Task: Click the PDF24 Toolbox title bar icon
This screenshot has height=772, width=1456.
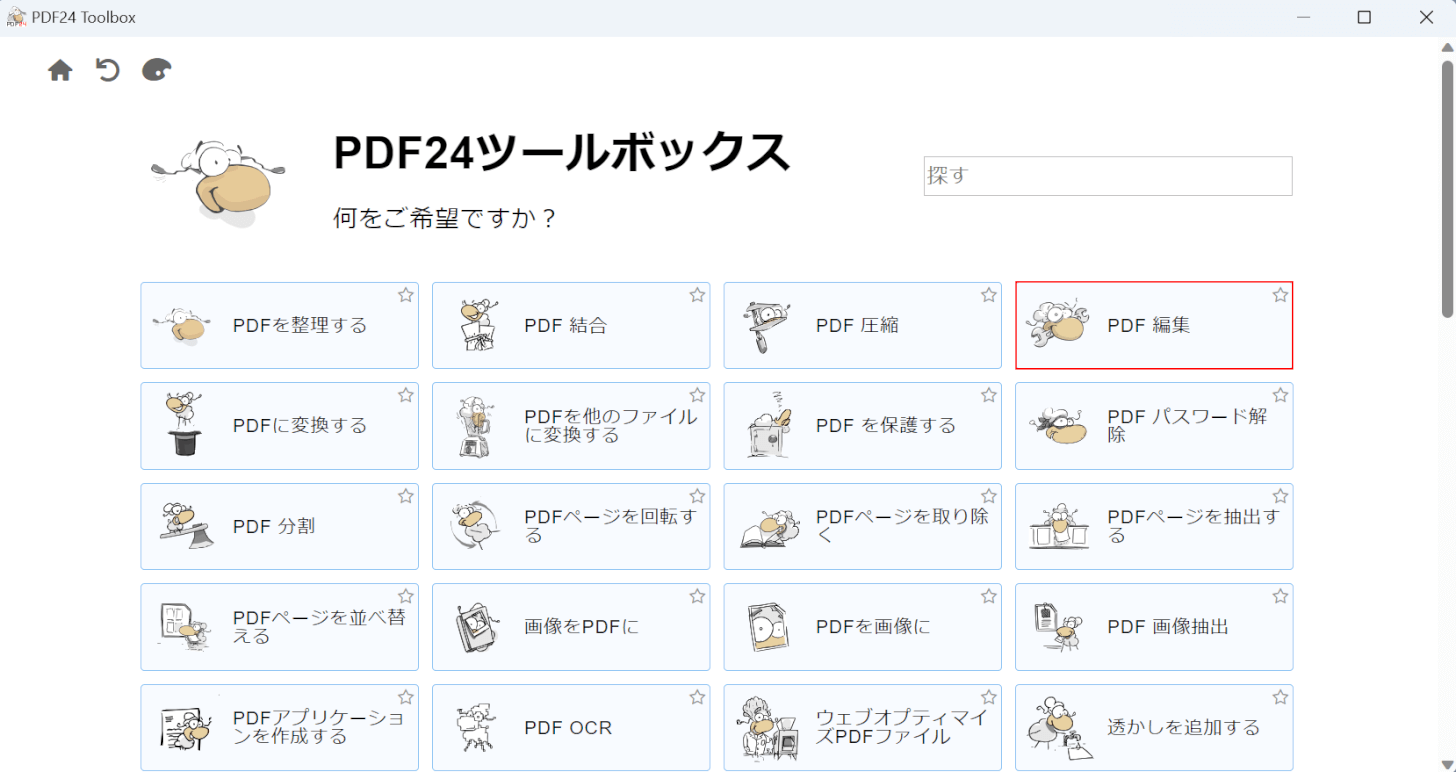Action: click(16, 17)
